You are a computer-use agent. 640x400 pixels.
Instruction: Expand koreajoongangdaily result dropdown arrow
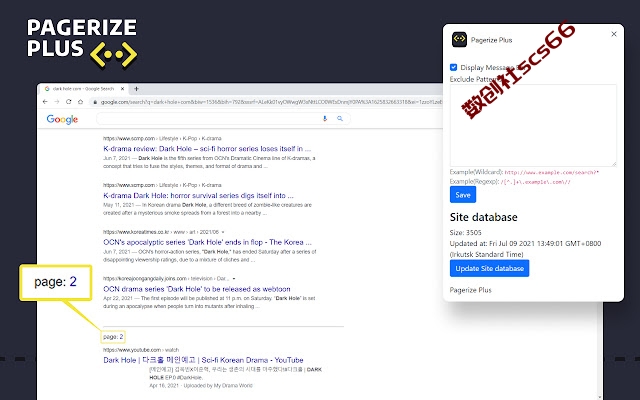(234, 278)
